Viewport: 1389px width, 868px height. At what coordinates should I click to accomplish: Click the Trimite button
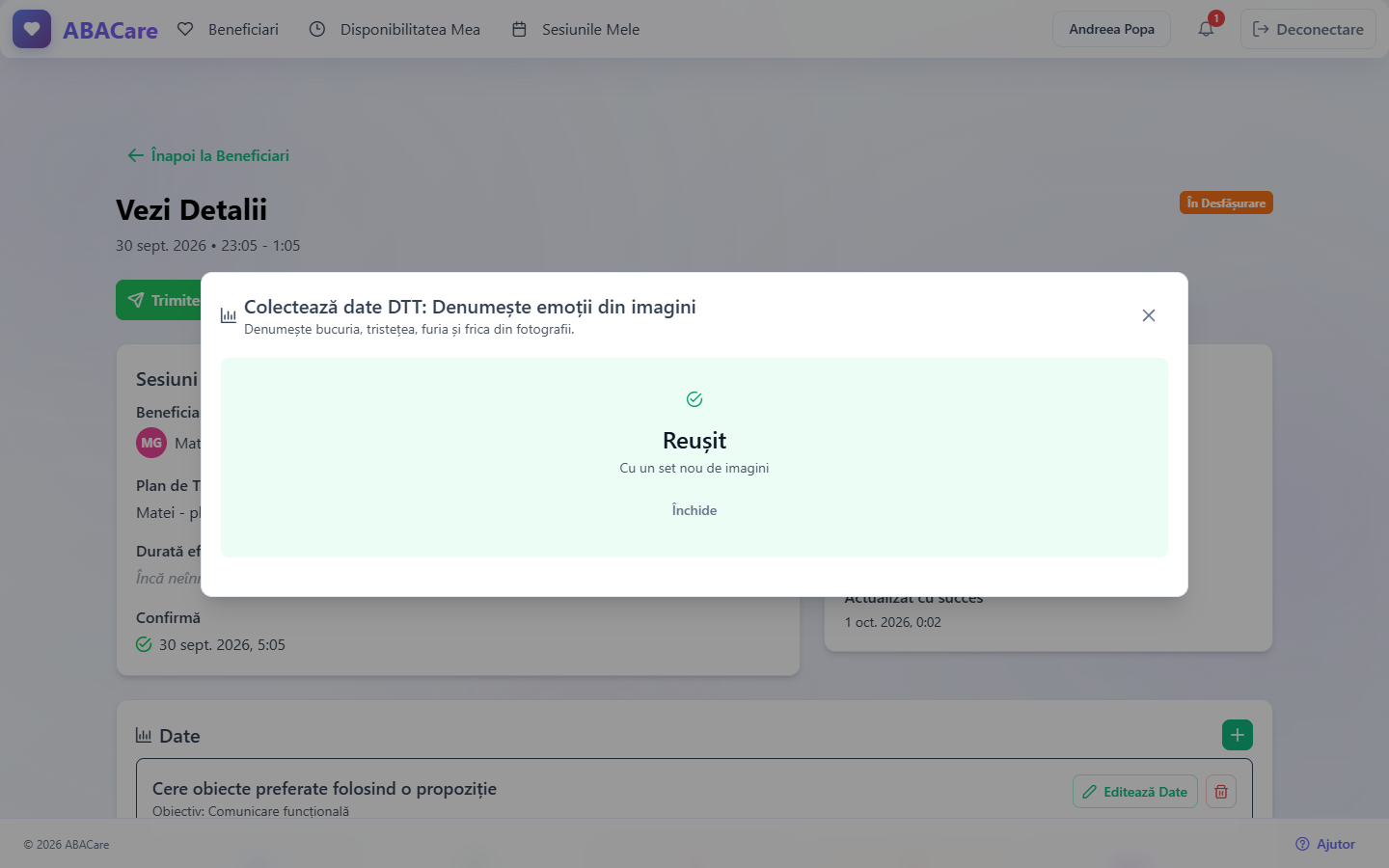159,300
